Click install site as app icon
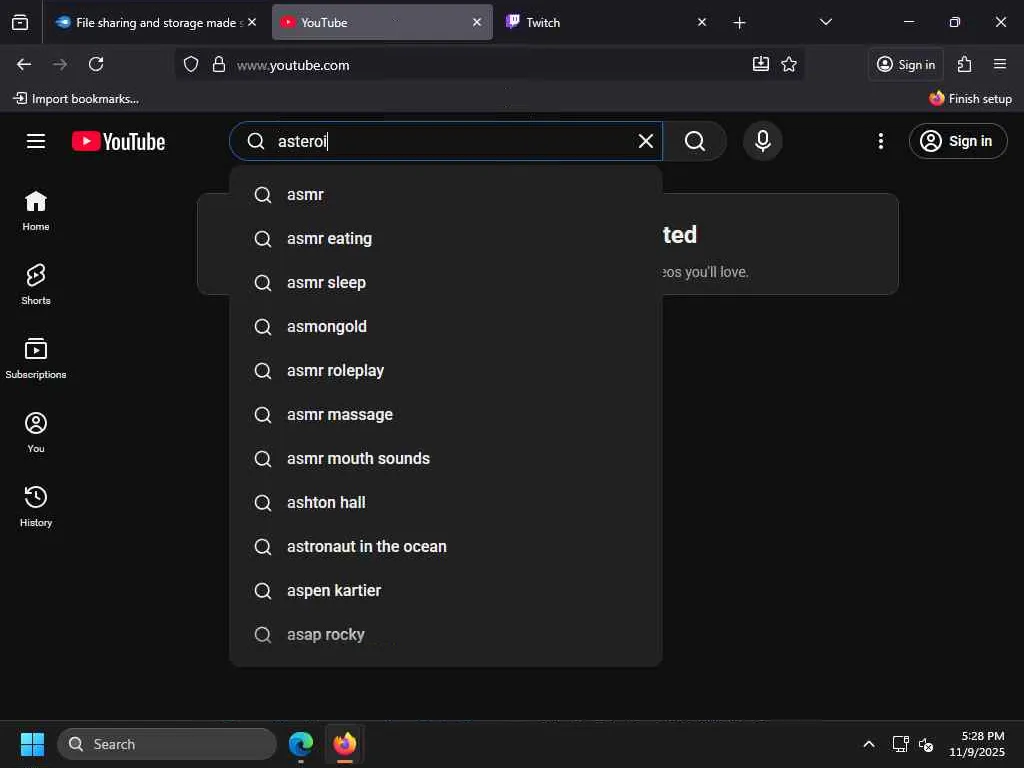The image size is (1024, 768). (761, 64)
